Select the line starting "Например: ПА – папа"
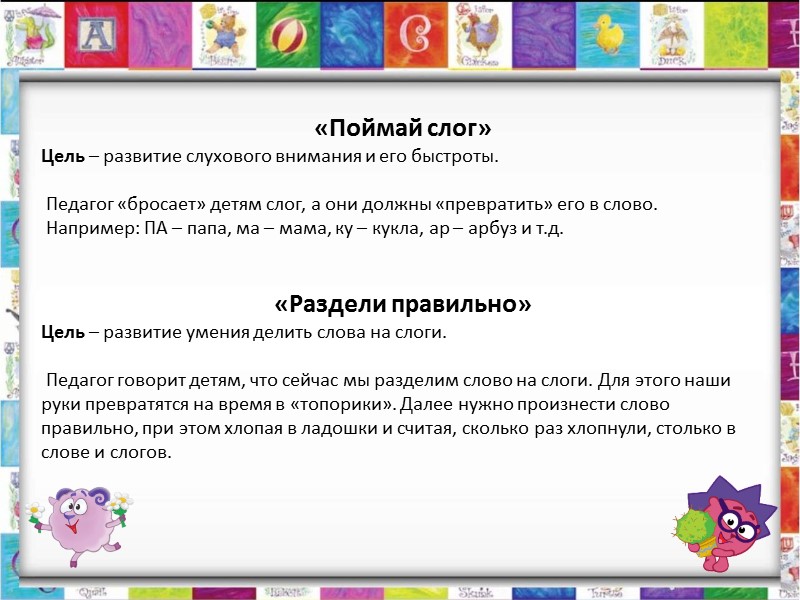Image resolution: width=800 pixels, height=600 pixels. [305, 229]
